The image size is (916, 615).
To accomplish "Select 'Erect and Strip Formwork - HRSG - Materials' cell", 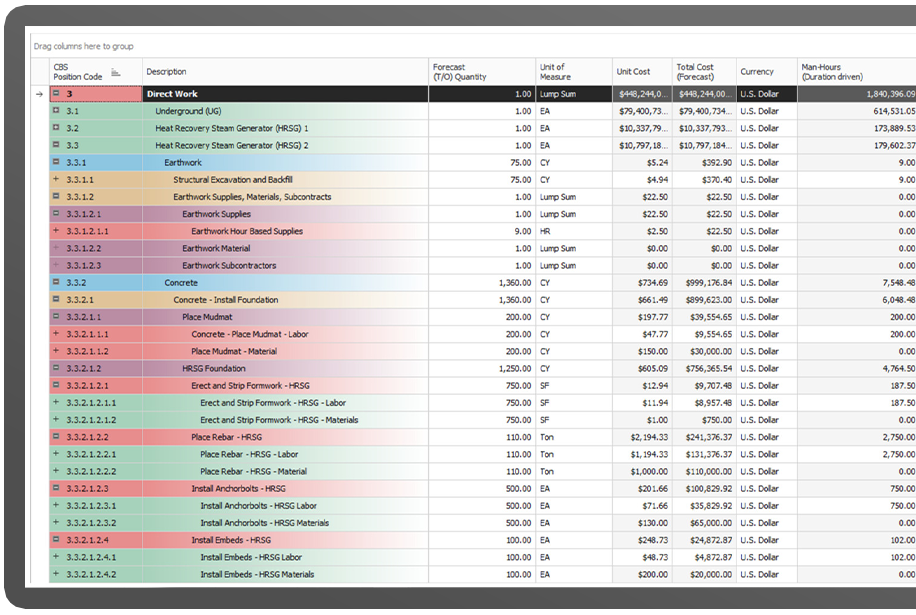I will 285,420.
